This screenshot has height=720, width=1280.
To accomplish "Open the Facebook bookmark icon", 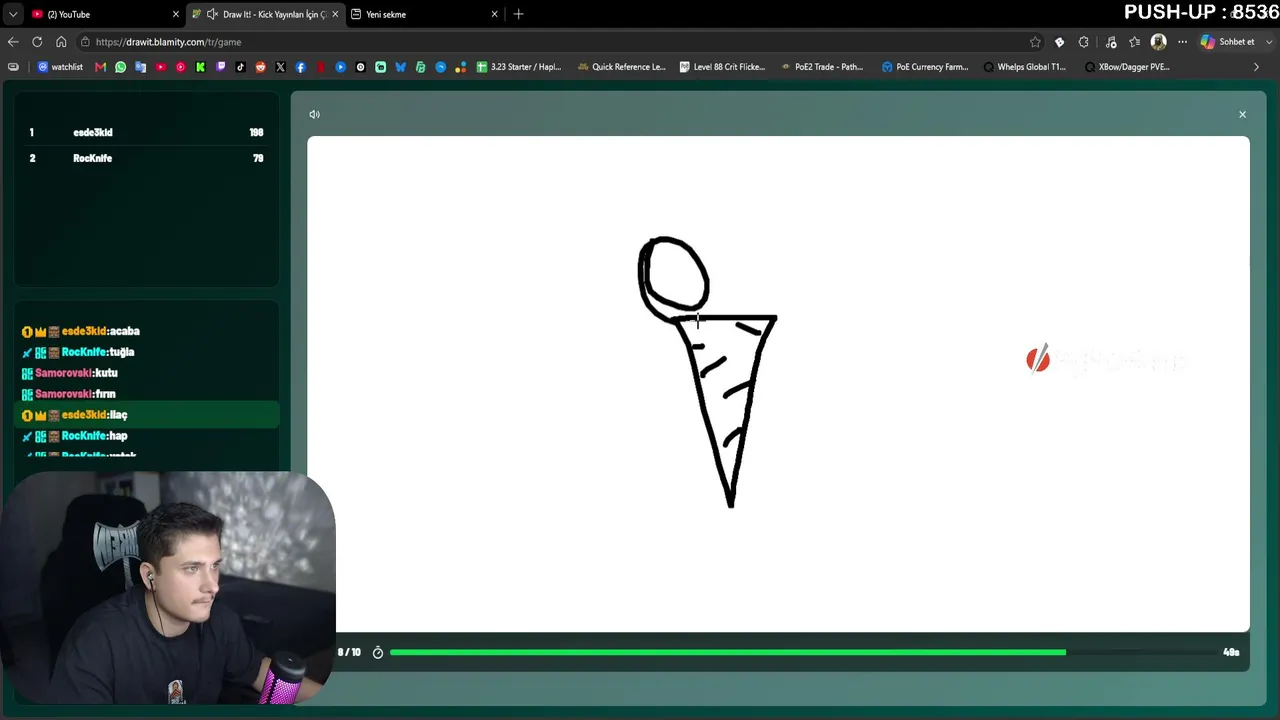I will point(300,67).
